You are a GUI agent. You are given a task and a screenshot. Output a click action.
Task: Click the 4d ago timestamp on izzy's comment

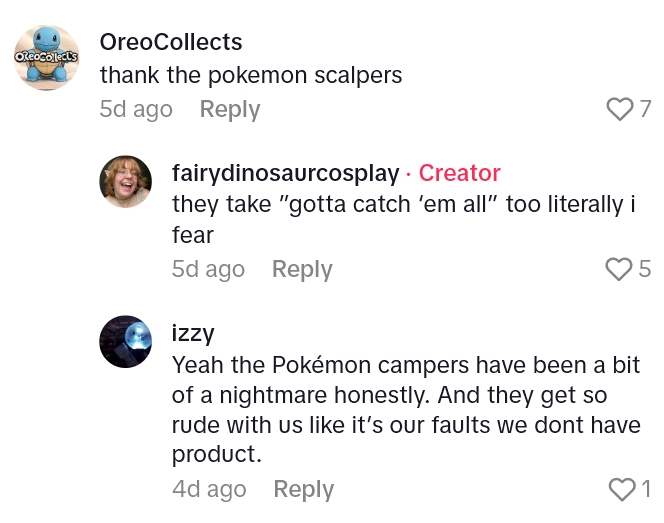tap(208, 489)
